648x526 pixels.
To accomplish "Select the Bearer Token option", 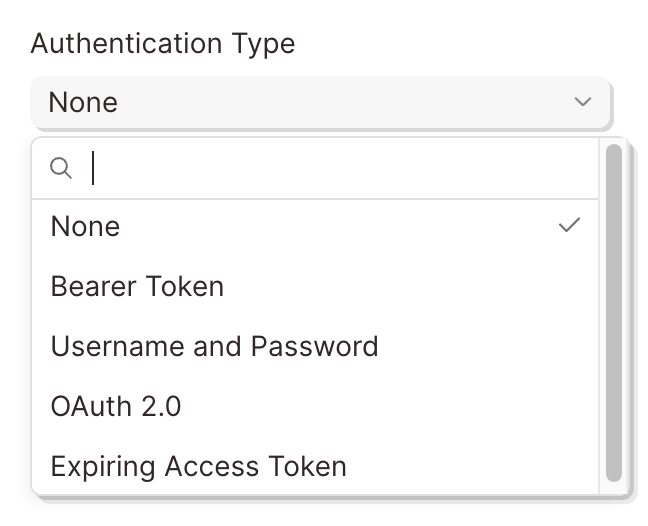I will (x=137, y=287).
